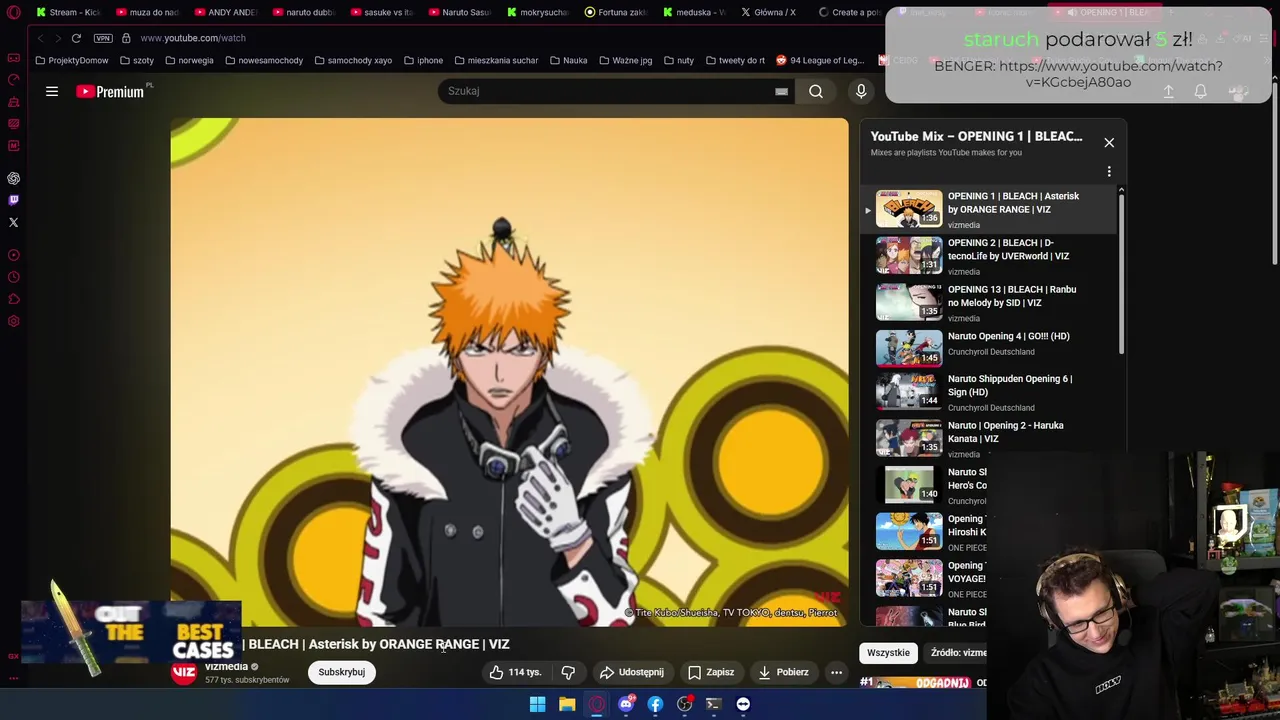The height and width of the screenshot is (720, 1280).
Task: Go to YouTube Premium home logo
Action: point(110,91)
